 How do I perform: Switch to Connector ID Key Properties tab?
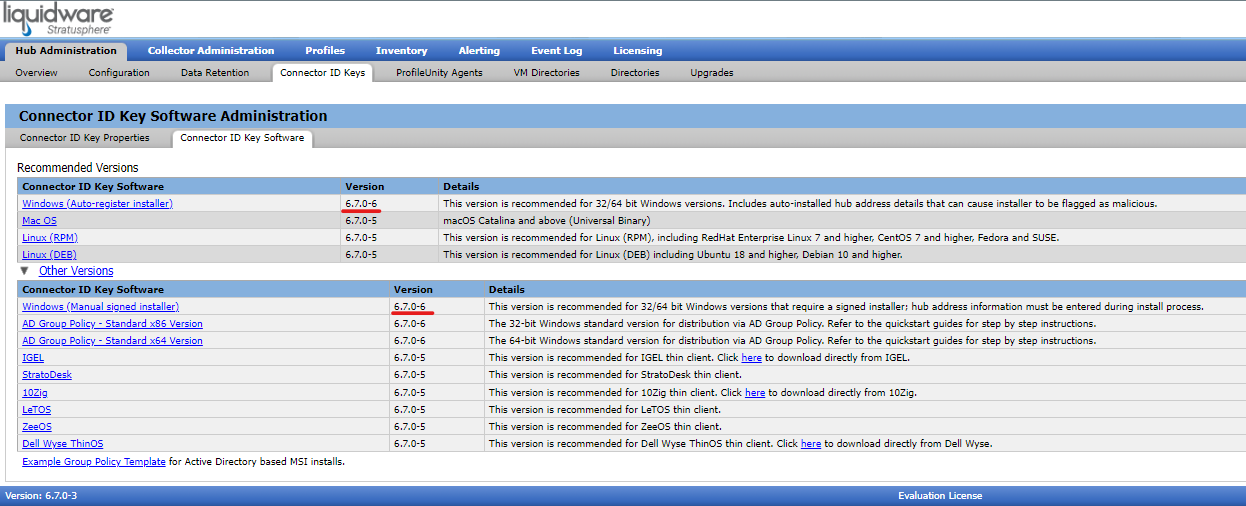coord(85,138)
